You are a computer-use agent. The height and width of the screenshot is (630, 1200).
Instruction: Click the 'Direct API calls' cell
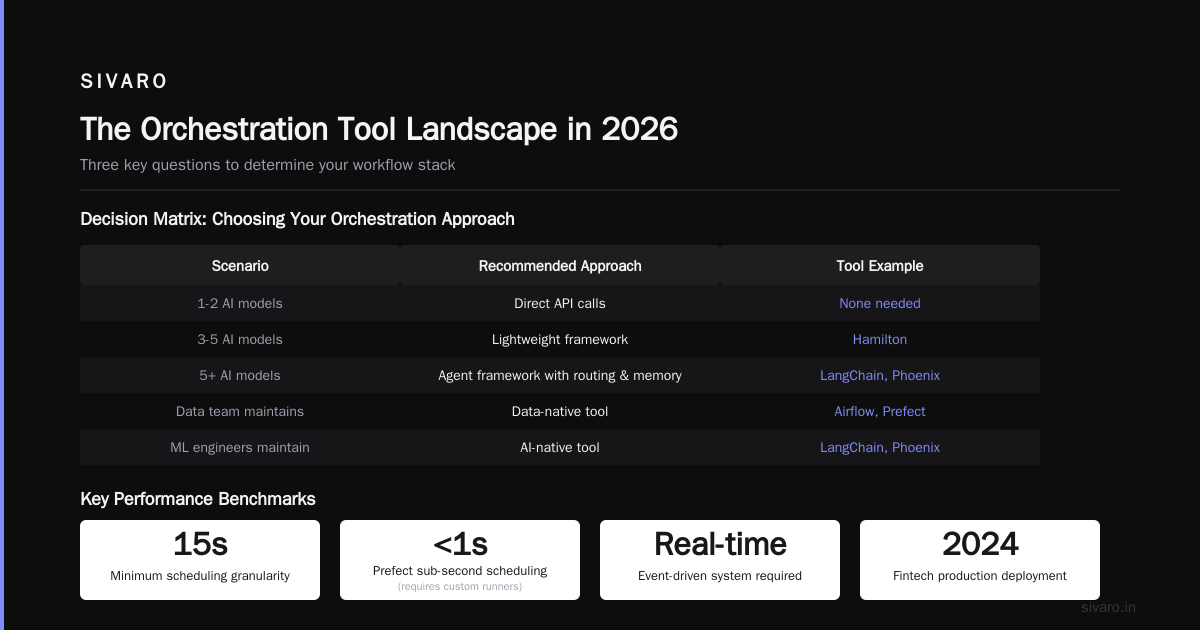[560, 303]
